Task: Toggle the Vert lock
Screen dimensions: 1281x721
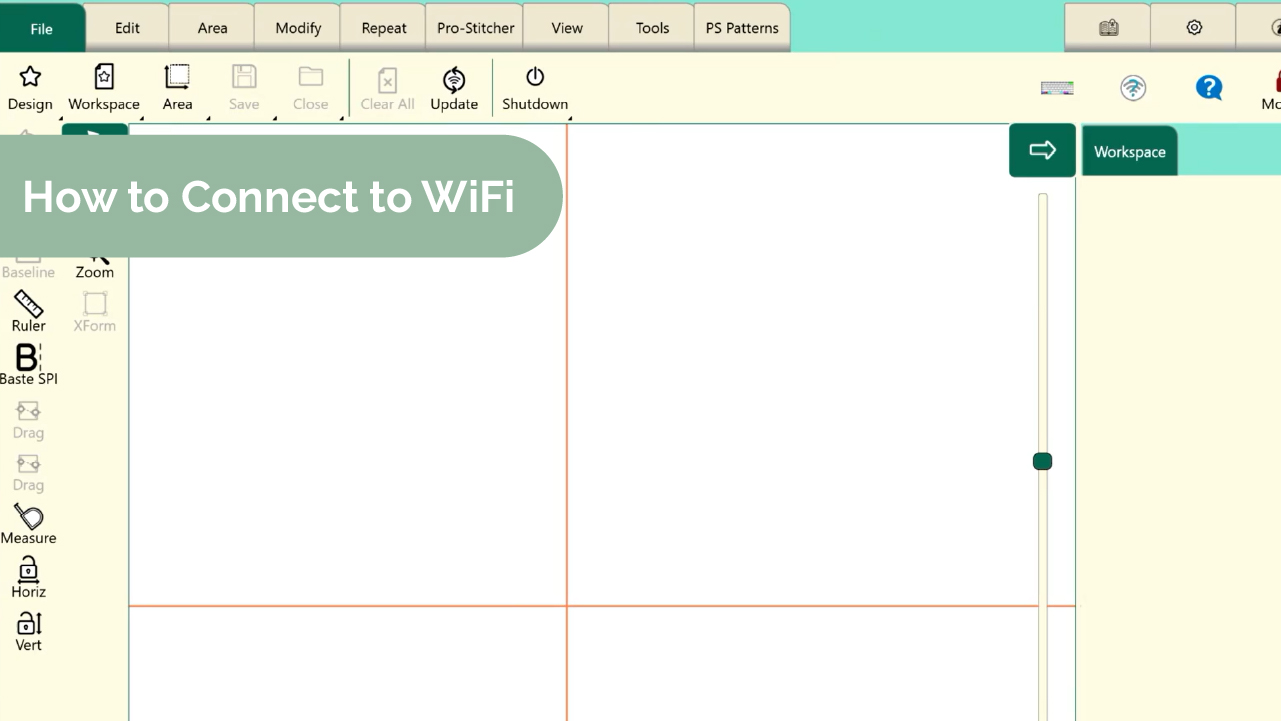Action: pyautogui.click(x=29, y=631)
